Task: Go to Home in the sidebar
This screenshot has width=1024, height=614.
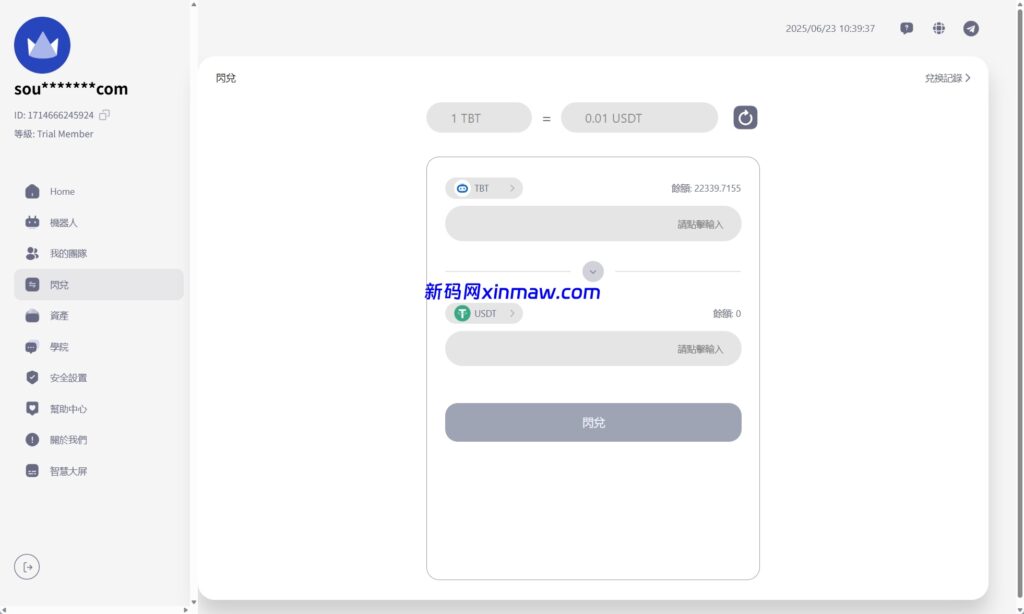Action: coord(62,191)
